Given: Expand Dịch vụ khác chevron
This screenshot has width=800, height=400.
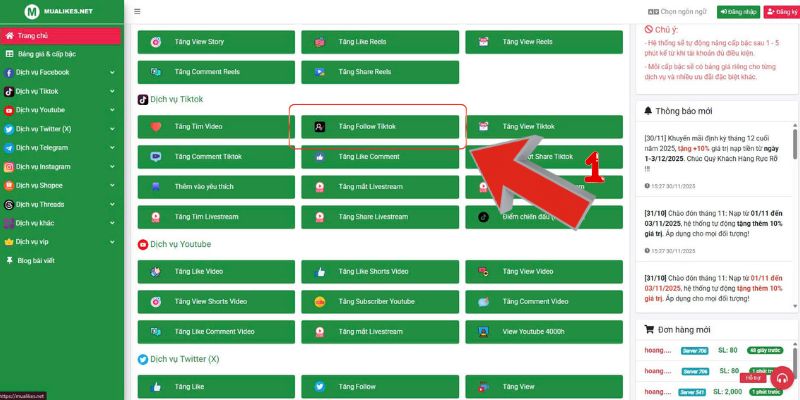Looking at the screenshot, I should (112, 223).
